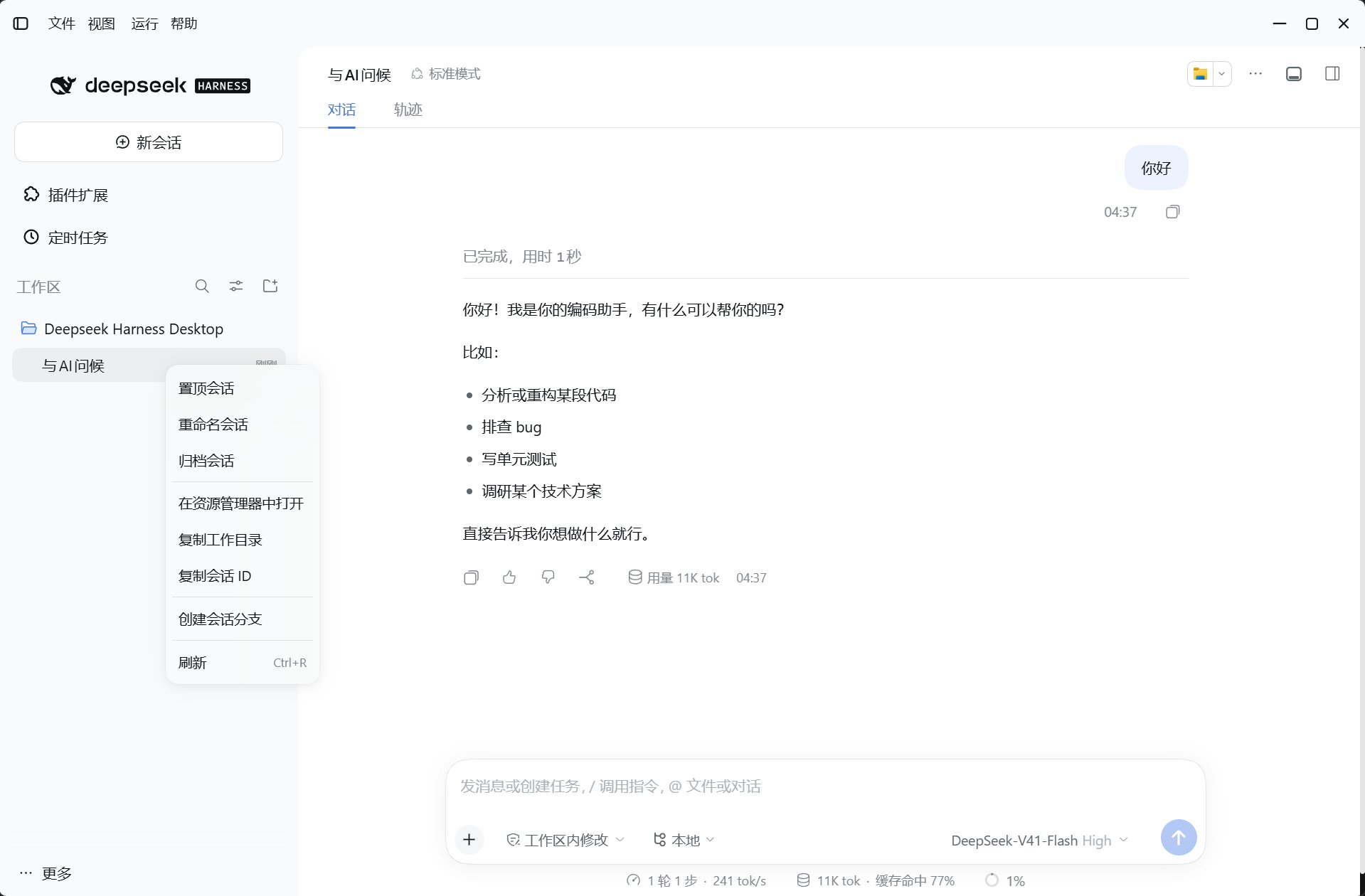Image resolution: width=1365 pixels, height=896 pixels.
Task: Give the reply a thumbs up
Action: [509, 577]
